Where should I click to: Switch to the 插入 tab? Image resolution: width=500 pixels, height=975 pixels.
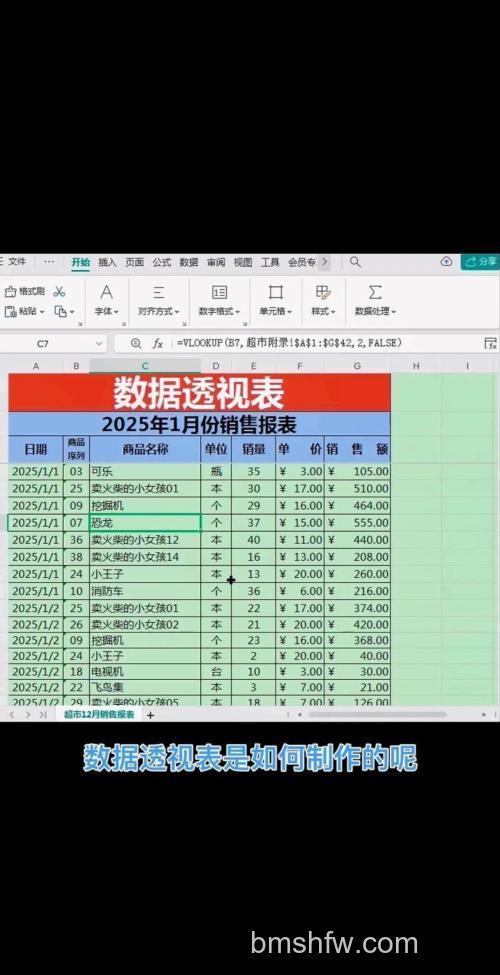pos(108,262)
